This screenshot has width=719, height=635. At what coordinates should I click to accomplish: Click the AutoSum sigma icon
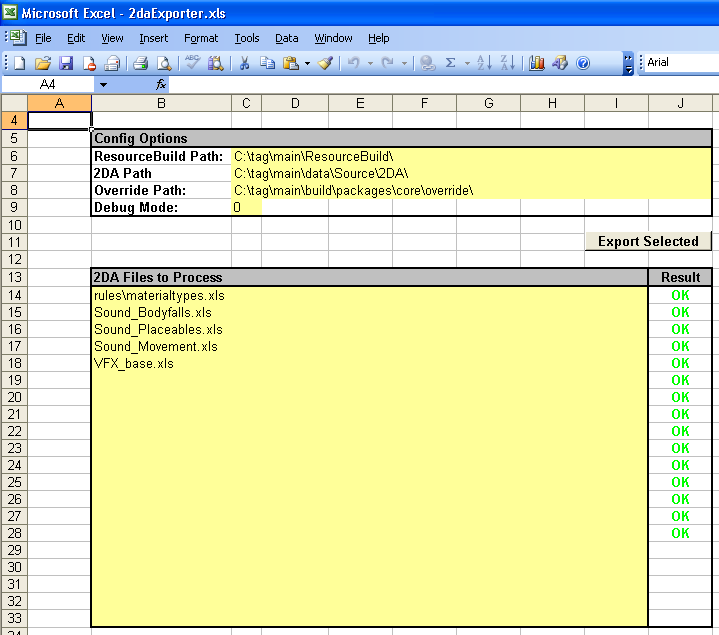[450, 63]
